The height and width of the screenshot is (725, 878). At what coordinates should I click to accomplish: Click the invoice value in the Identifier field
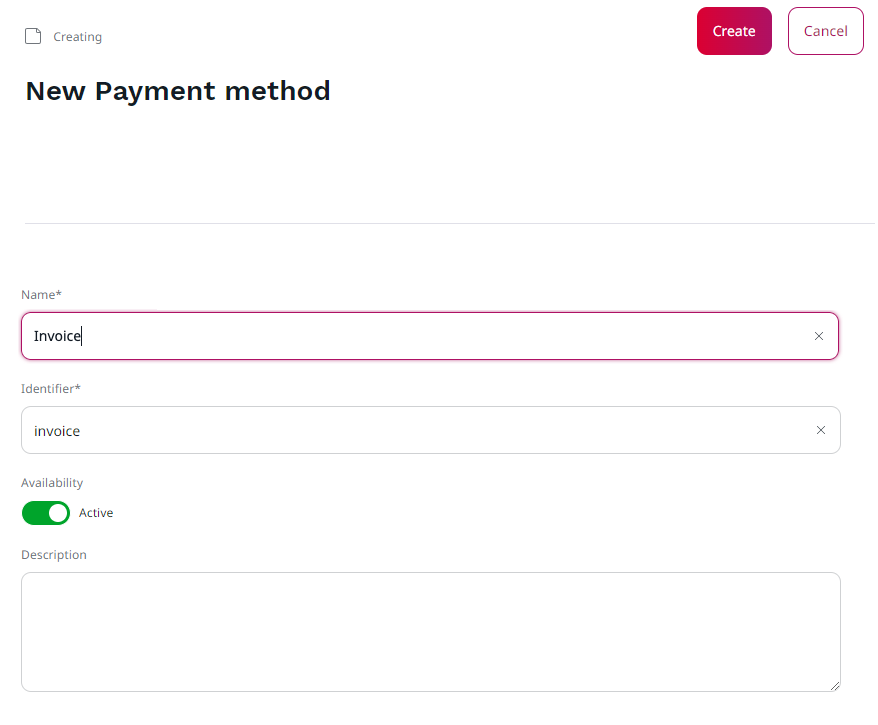[56, 430]
